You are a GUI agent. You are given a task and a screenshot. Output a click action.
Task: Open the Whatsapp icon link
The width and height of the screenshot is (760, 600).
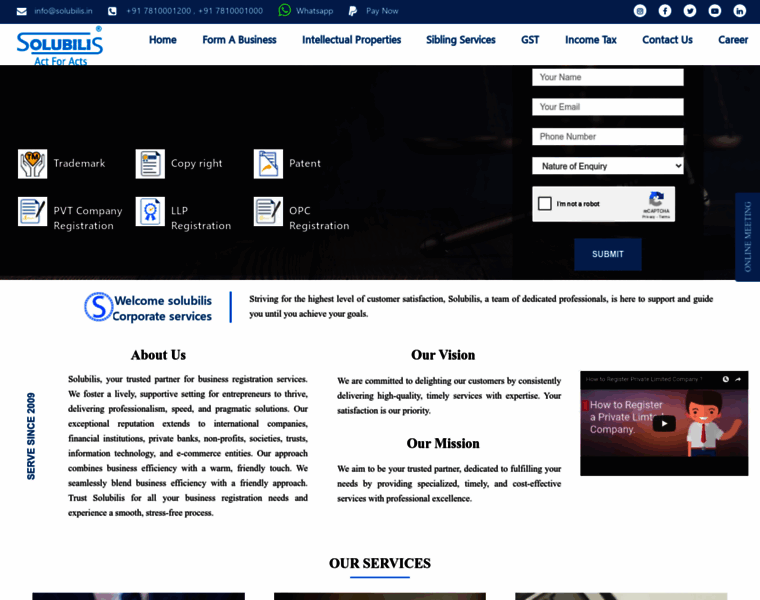coord(285,10)
